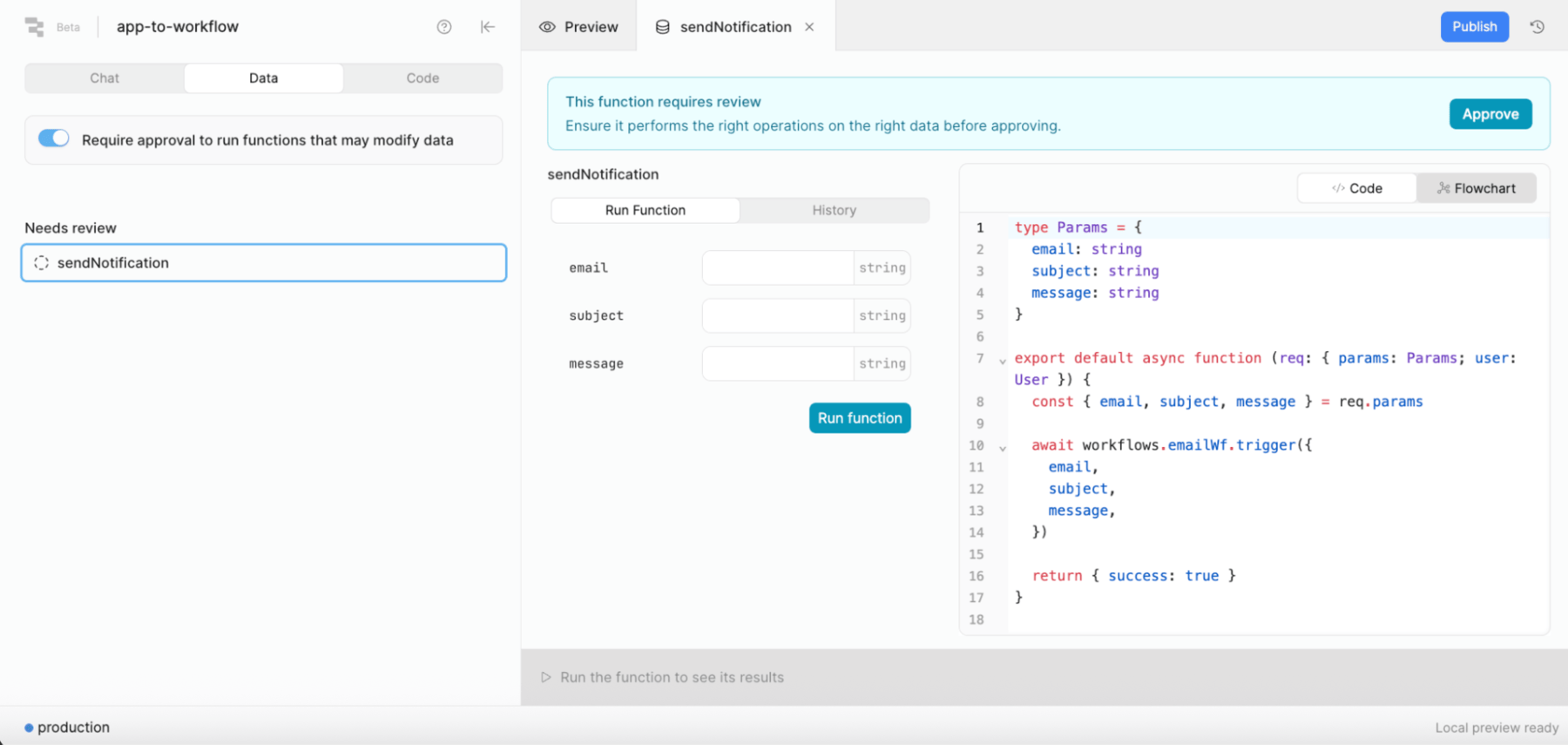This screenshot has height=745, width=1568.
Task: Switch the code view to Flowchart
Action: tap(1477, 188)
